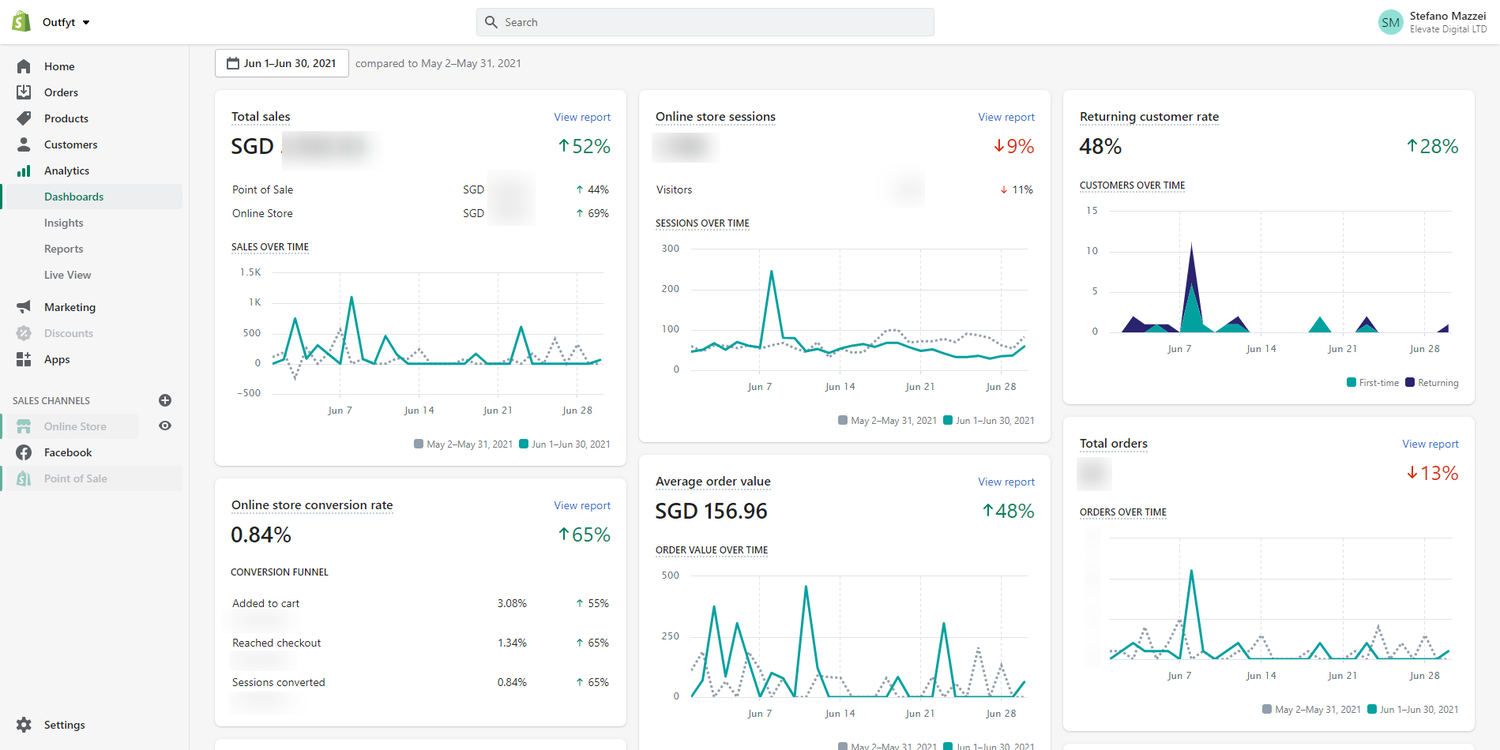The image size is (1500, 750).
Task: View online store via eye icon
Action: pos(165,426)
